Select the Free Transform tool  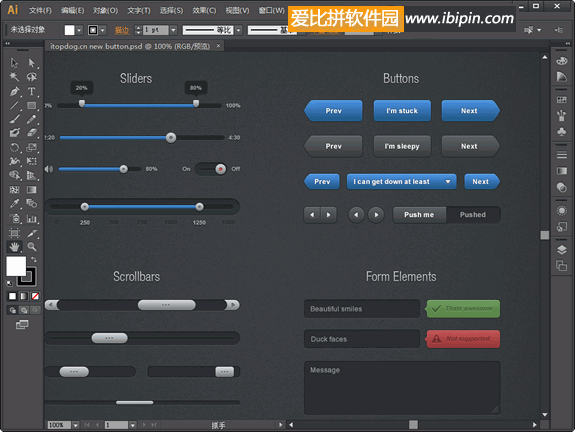[32, 161]
